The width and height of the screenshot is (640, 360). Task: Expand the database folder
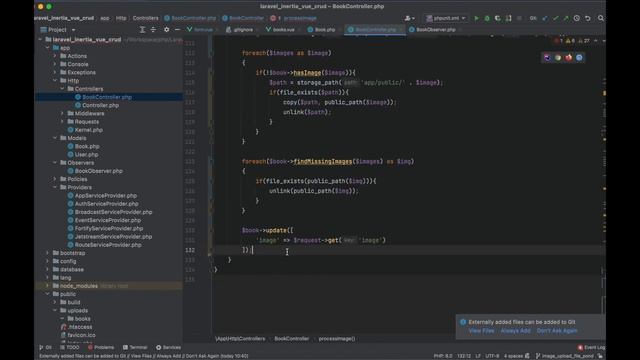point(48,269)
